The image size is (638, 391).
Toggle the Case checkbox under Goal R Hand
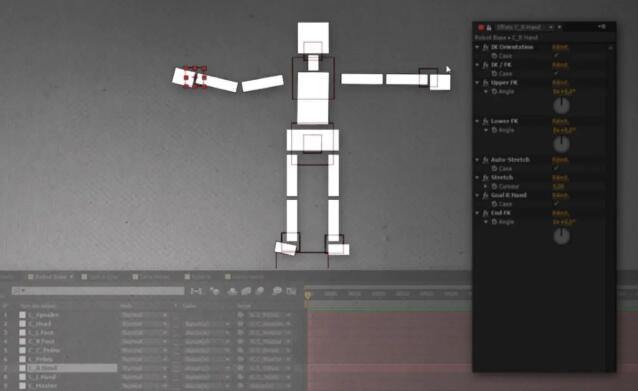click(556, 204)
